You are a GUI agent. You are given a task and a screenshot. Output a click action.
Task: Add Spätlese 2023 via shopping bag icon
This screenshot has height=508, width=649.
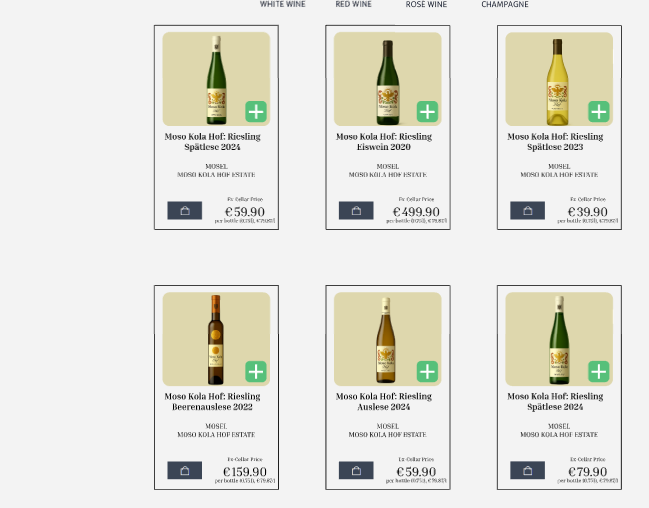point(527,211)
